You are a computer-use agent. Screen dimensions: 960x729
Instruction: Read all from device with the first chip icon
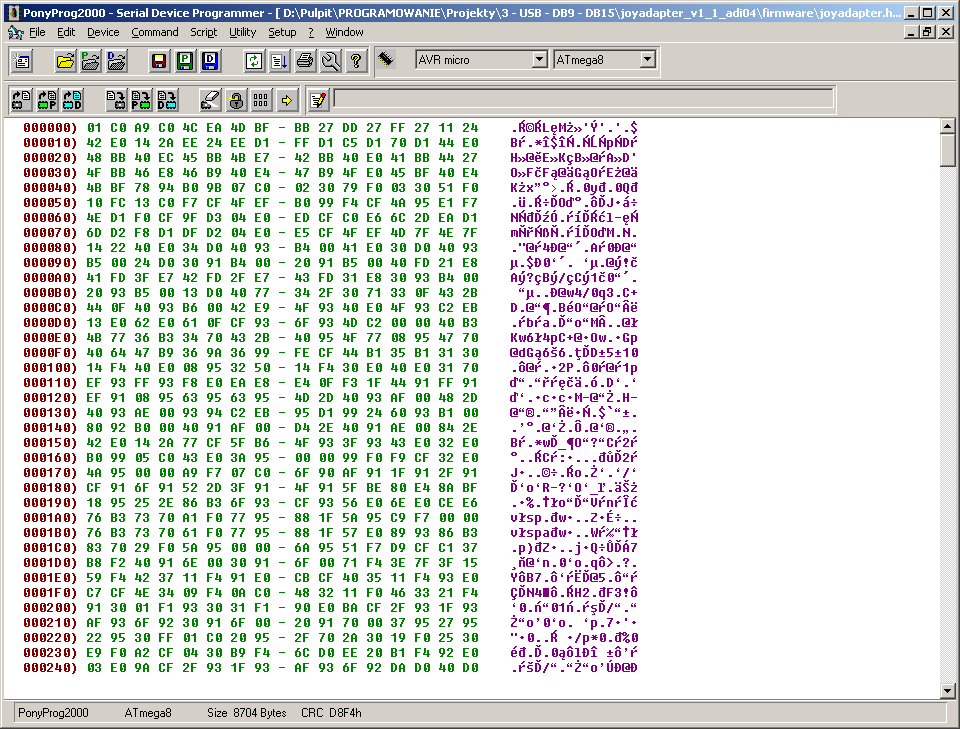(x=22, y=100)
